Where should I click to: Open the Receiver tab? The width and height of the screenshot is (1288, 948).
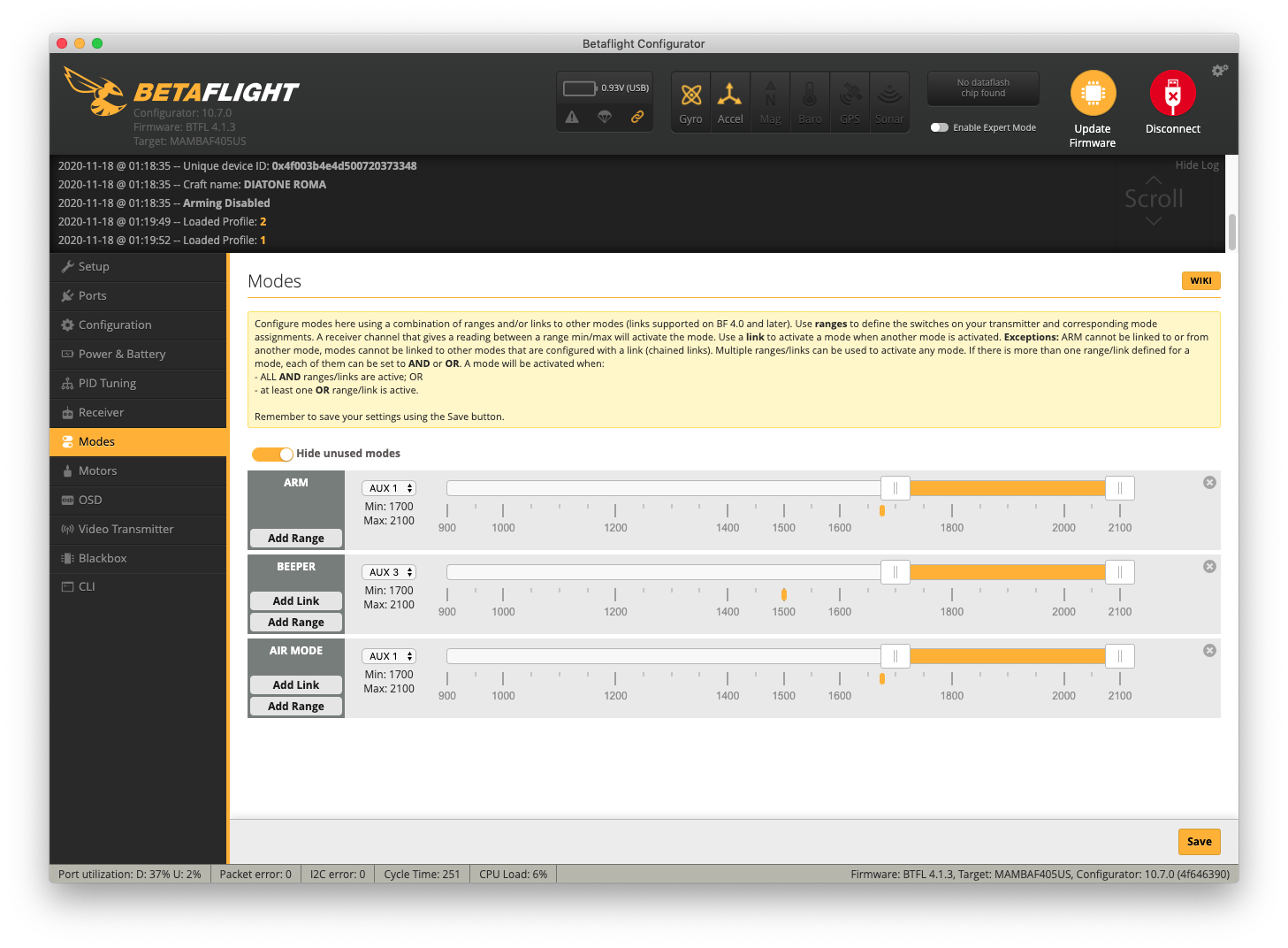tap(139, 412)
